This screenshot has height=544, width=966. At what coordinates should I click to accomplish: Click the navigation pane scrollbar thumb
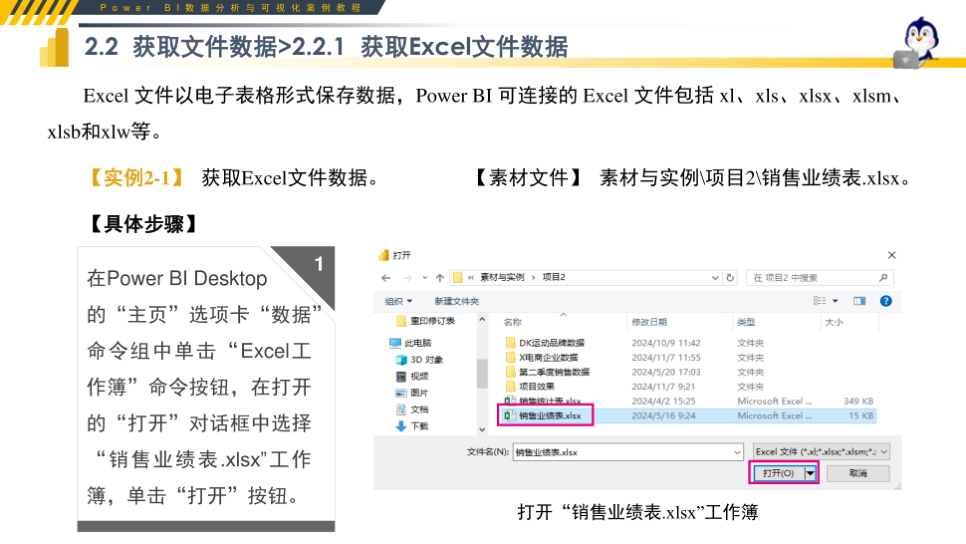482,373
